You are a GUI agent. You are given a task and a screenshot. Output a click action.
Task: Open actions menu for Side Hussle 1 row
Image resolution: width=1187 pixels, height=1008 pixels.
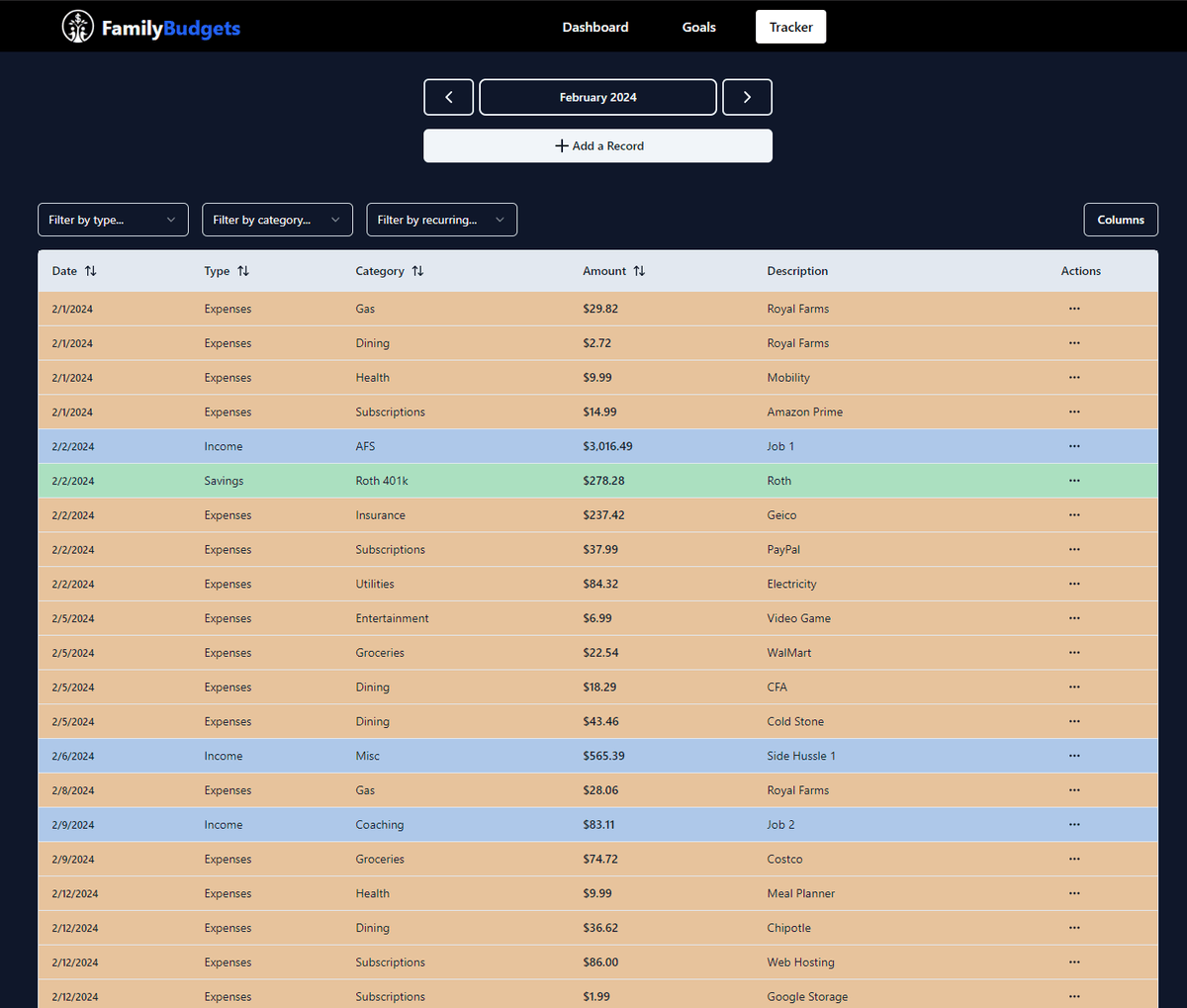[x=1074, y=756]
